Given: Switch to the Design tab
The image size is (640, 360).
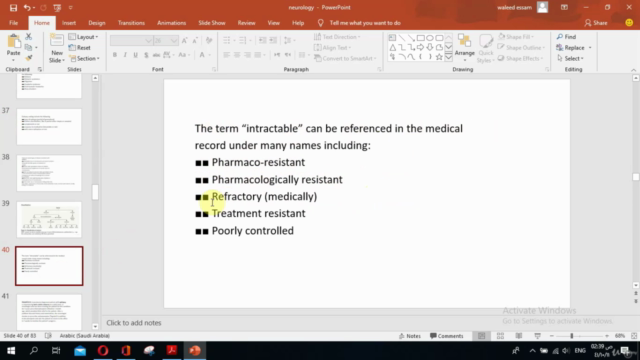Looking at the screenshot, I should (x=97, y=23).
